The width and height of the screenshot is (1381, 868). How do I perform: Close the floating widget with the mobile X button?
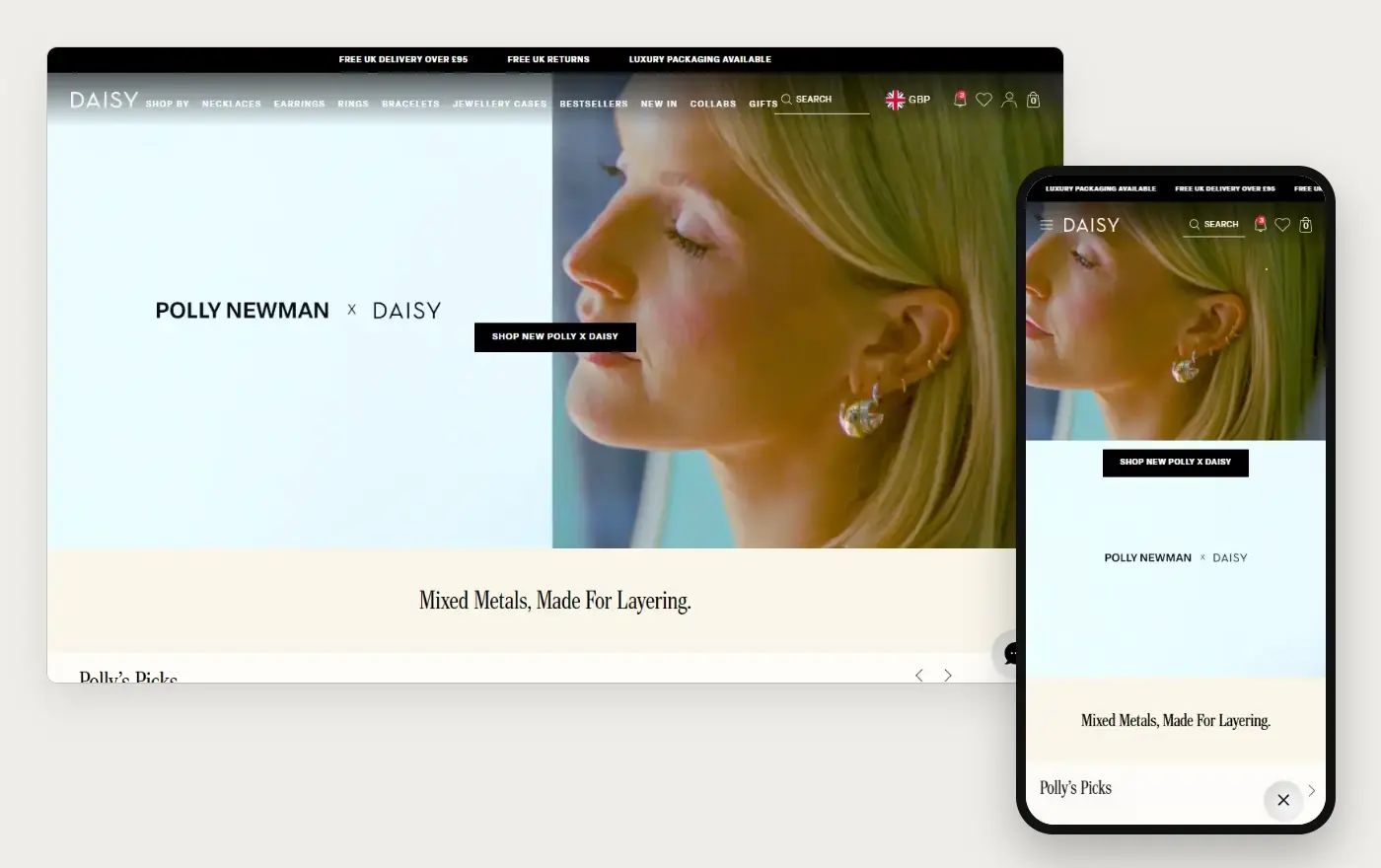(x=1283, y=800)
